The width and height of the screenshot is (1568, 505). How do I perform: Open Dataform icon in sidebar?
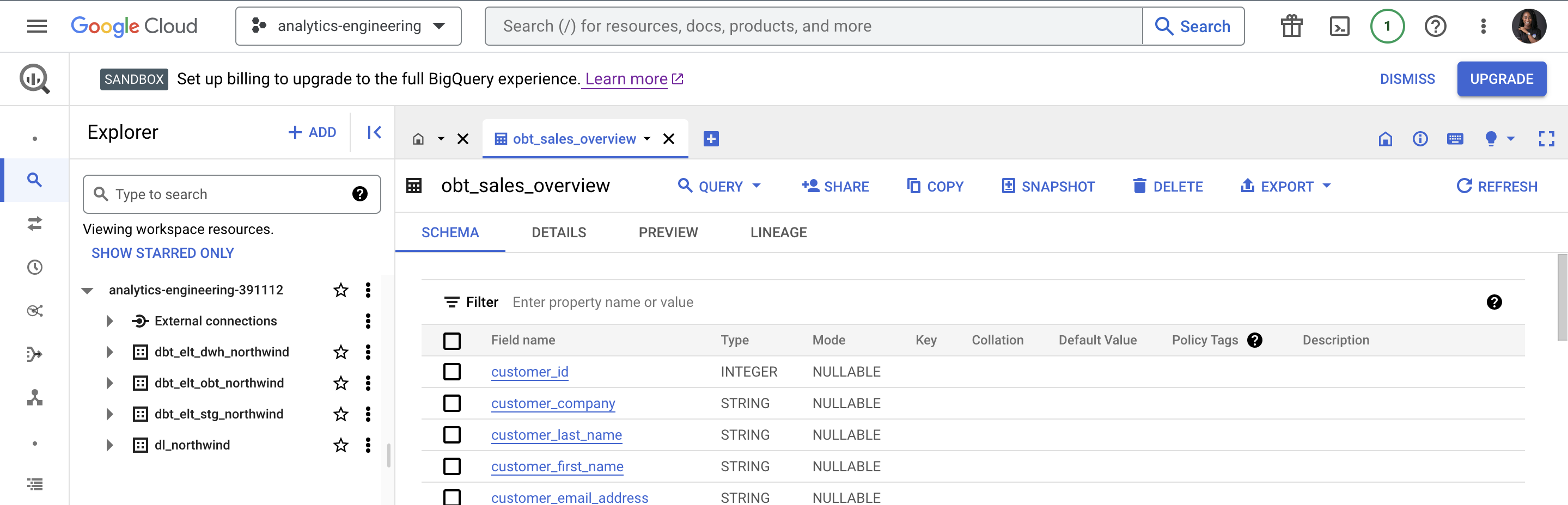coord(35,354)
